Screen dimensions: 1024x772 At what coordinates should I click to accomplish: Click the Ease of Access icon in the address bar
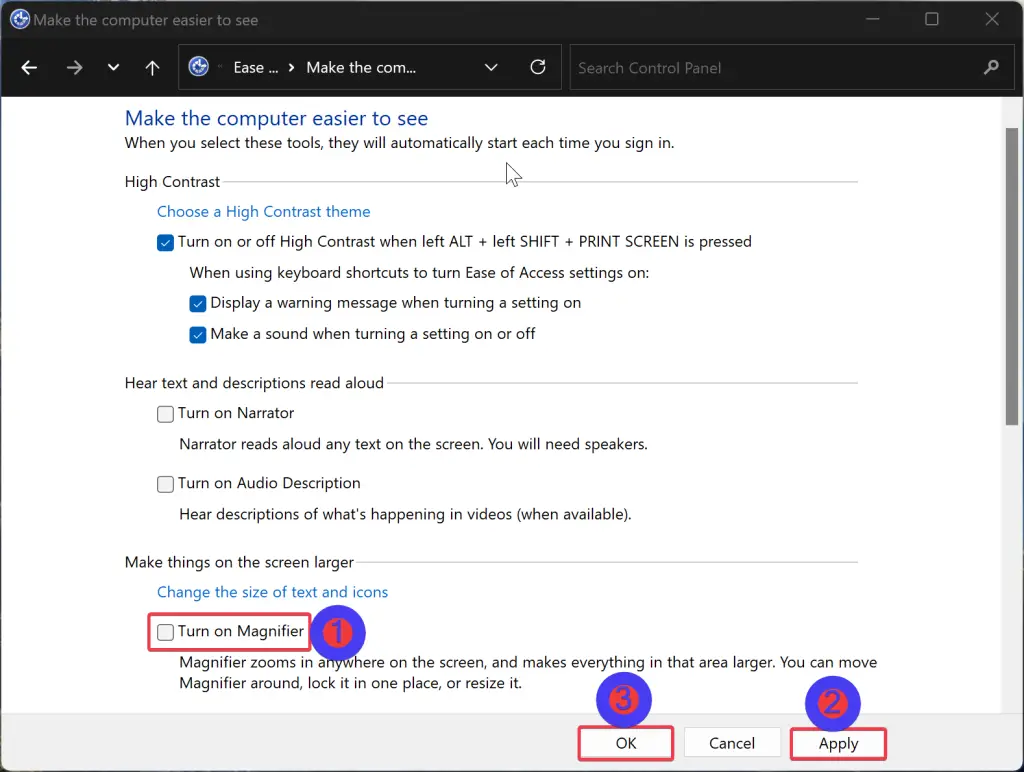pyautogui.click(x=198, y=66)
